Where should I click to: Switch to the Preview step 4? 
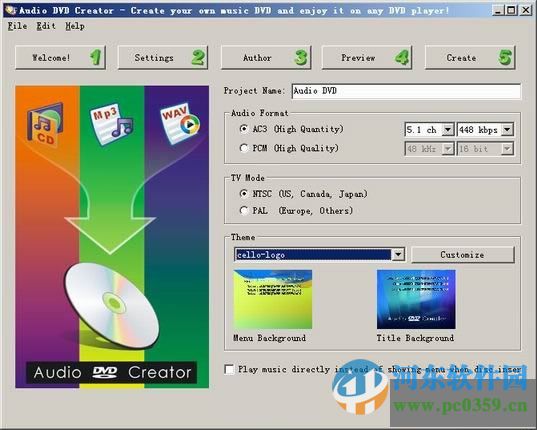(366, 58)
